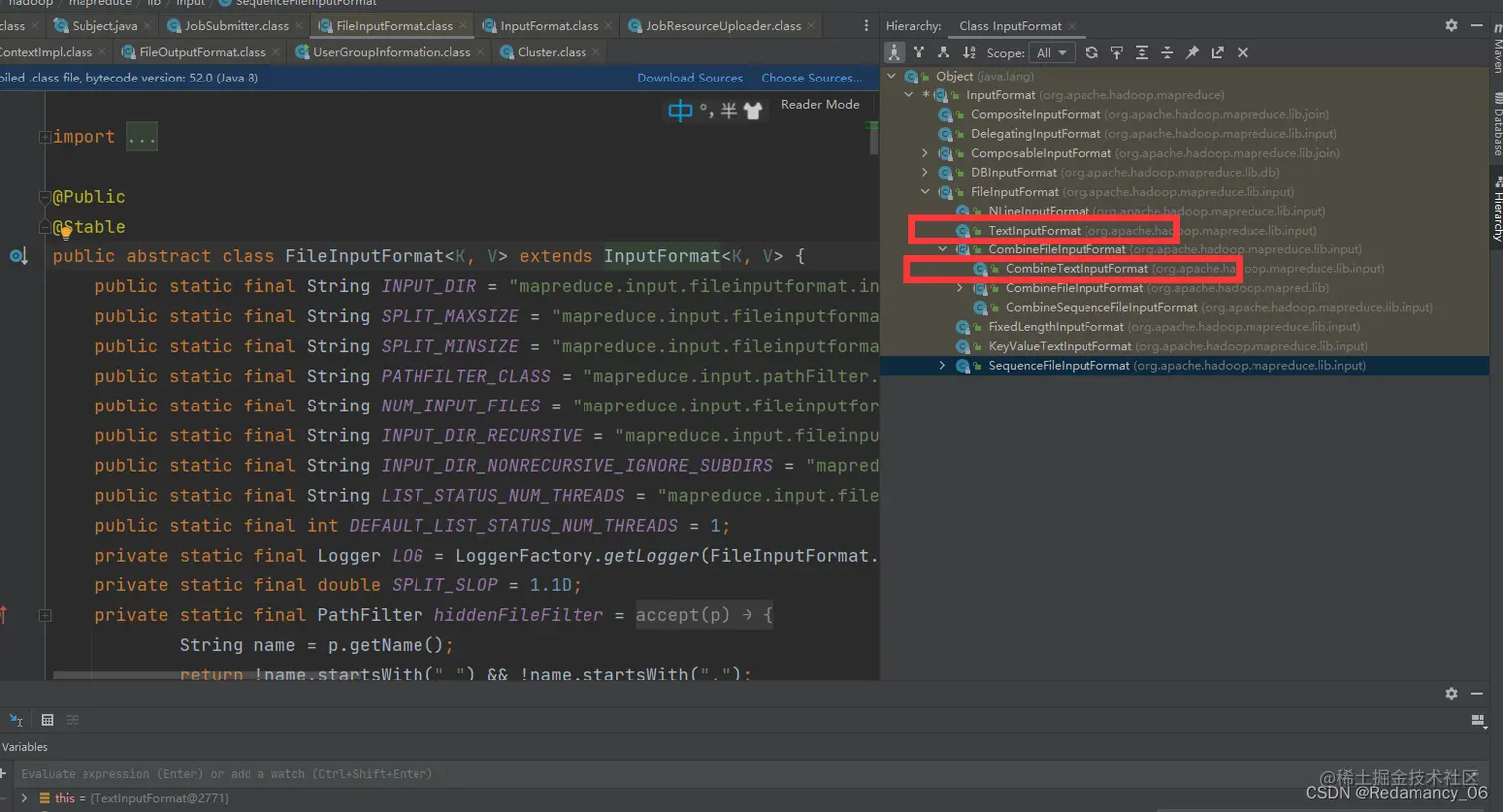This screenshot has width=1503, height=812.
Task: Close the Cluster.class tab
Action: (596, 52)
